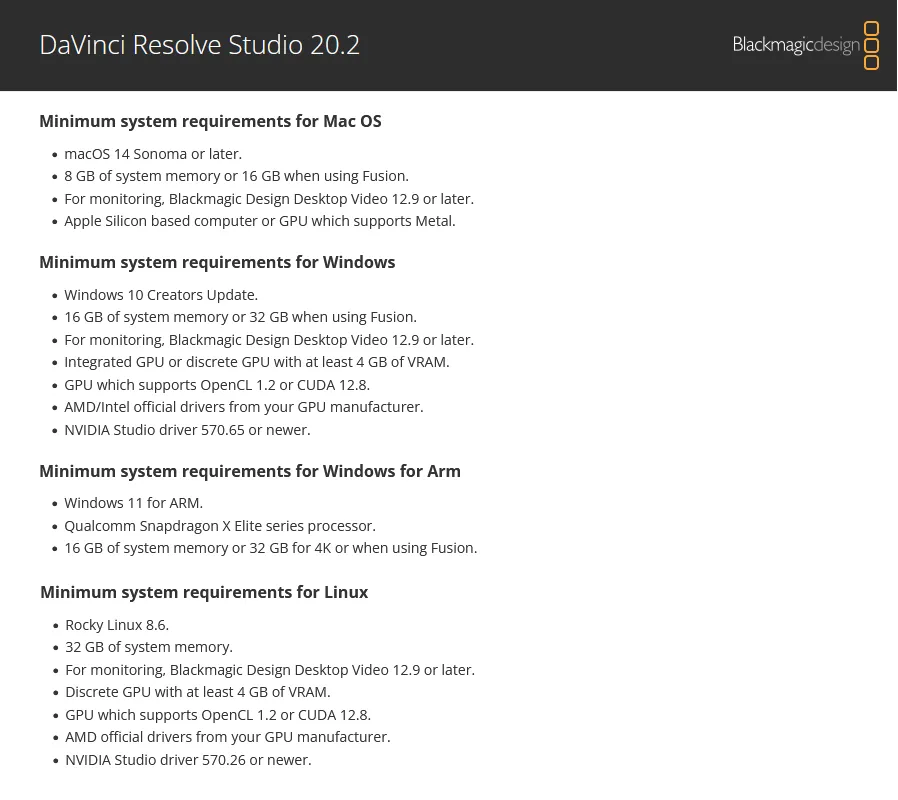Click 'Qualcomm Snapdragon X Elite series processor.'

pyautogui.click(x=220, y=526)
